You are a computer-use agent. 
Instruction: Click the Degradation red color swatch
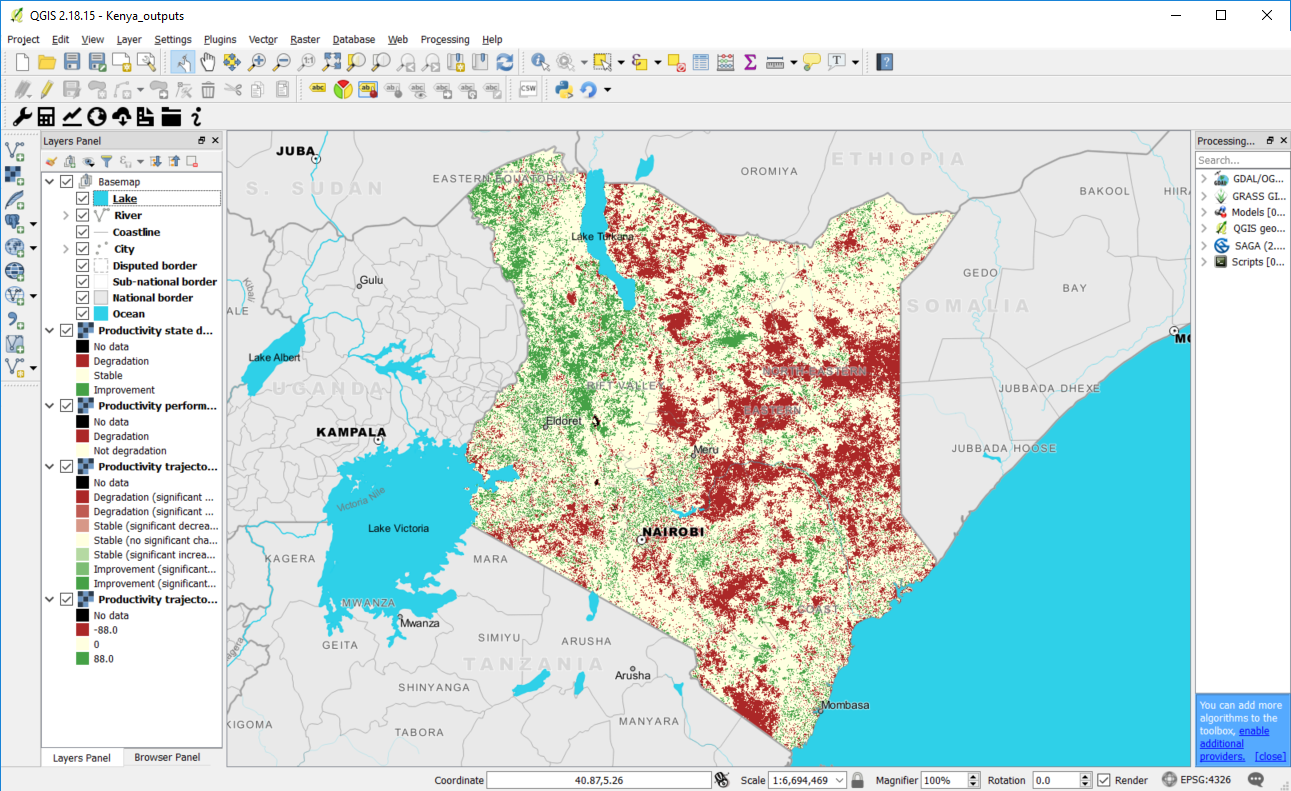pos(83,361)
